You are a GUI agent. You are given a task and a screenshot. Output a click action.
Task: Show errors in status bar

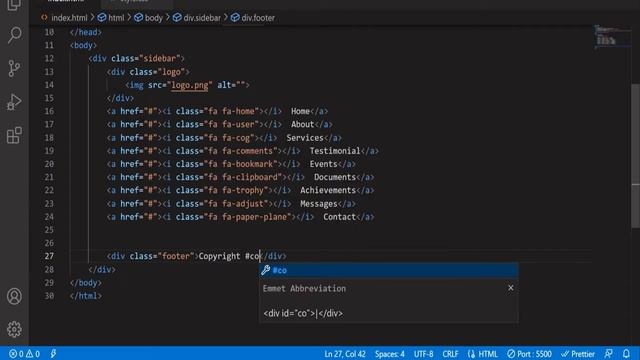coord(16,354)
